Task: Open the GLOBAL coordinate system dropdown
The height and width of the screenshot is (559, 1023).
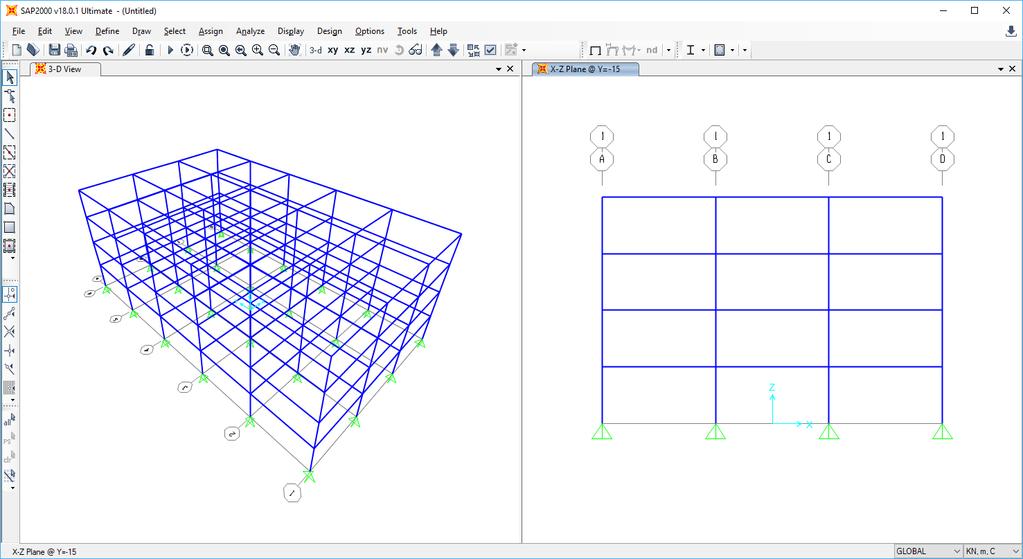Action: (x=928, y=551)
